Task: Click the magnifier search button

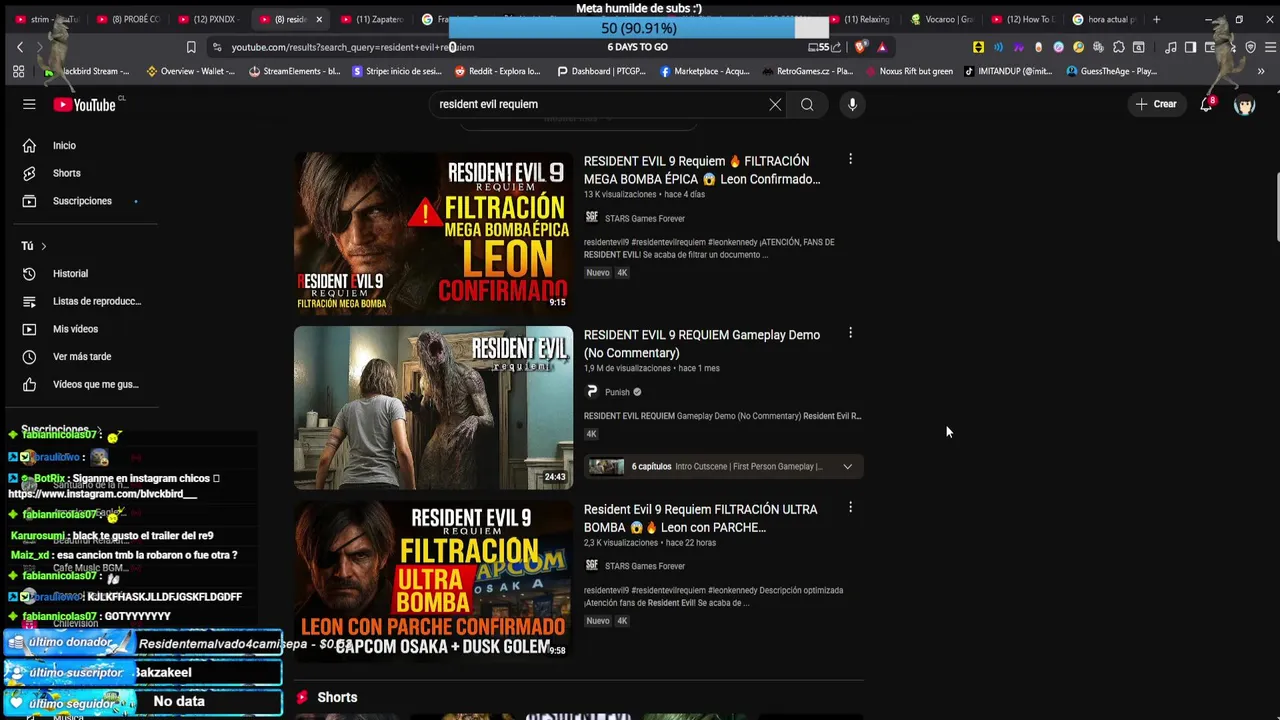Action: [807, 104]
